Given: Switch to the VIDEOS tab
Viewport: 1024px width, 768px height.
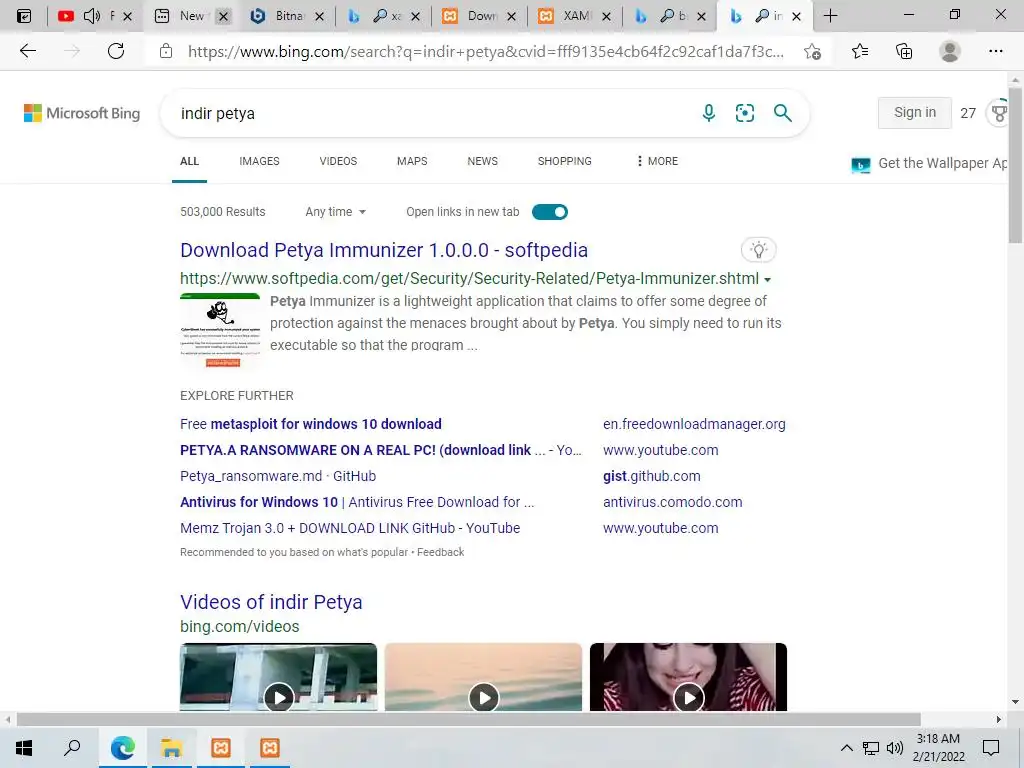Looking at the screenshot, I should 338,161.
